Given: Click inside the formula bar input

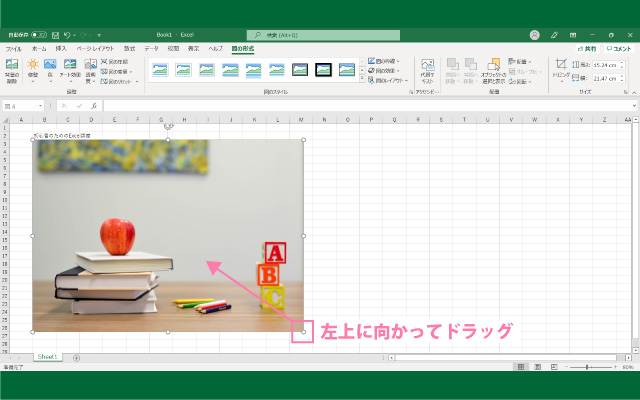Looking at the screenshot, I should (x=367, y=106).
